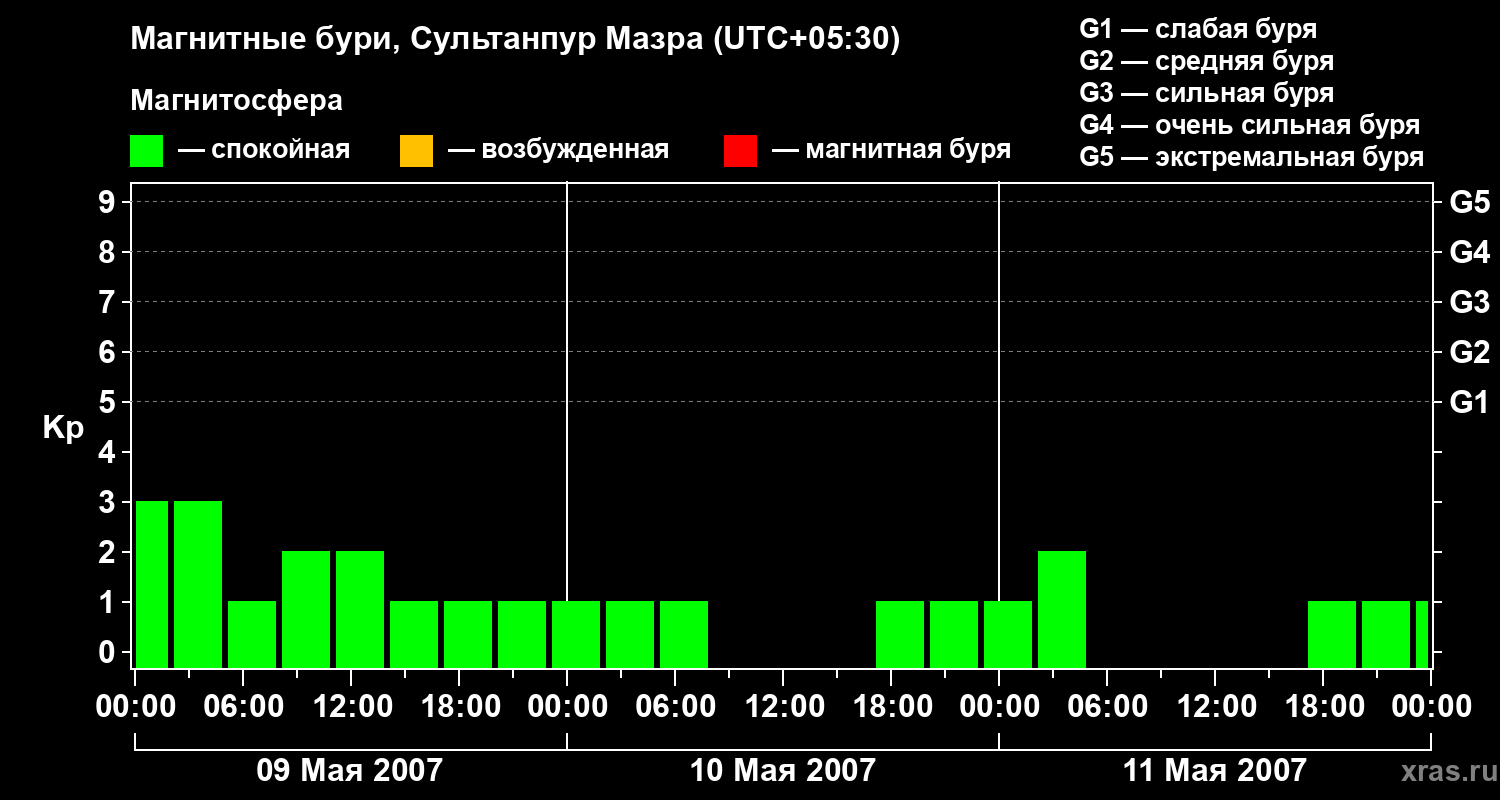Click the 'G2 — средняя буря' legend line
1500x800 pixels.
(1207, 61)
